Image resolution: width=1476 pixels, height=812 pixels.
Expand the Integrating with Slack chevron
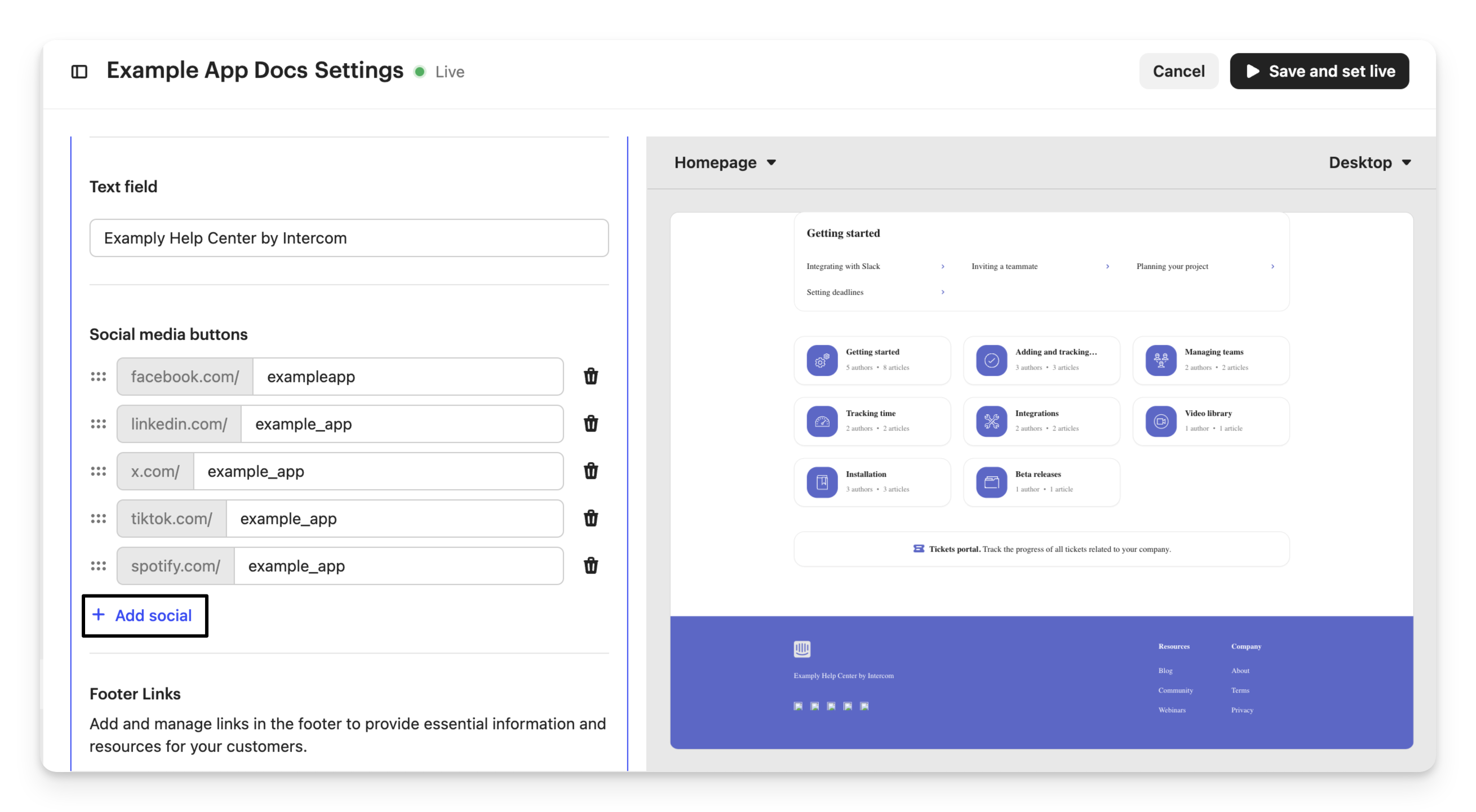pyautogui.click(x=942, y=267)
